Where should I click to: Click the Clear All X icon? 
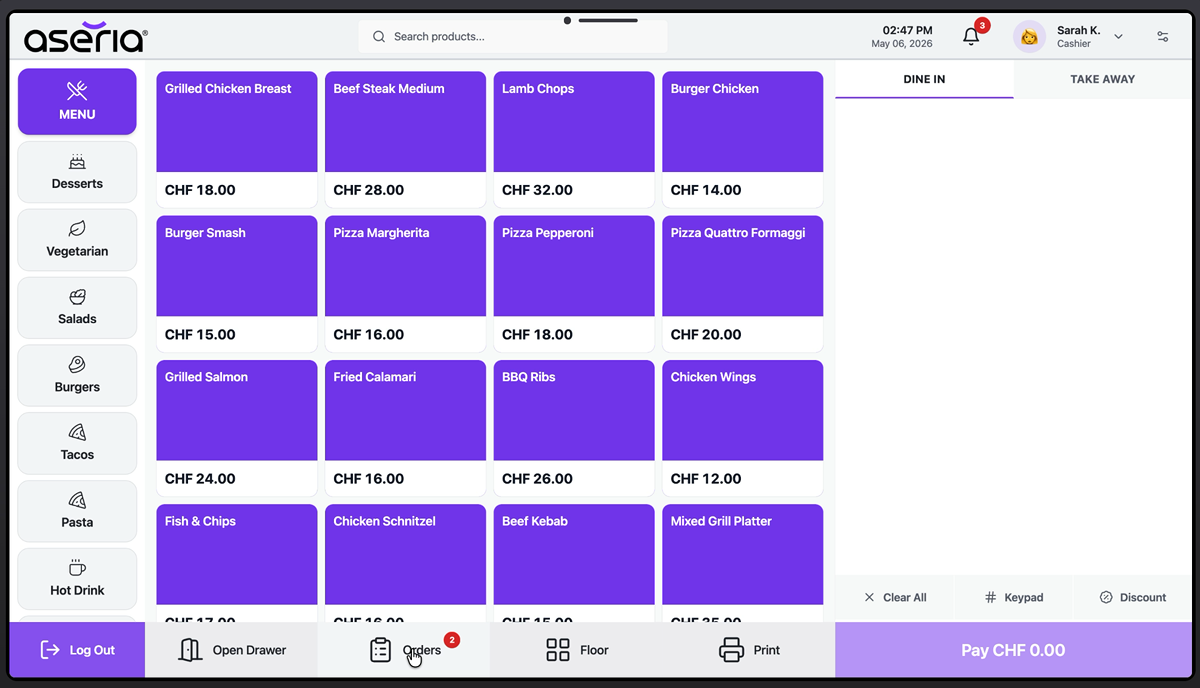(869, 597)
